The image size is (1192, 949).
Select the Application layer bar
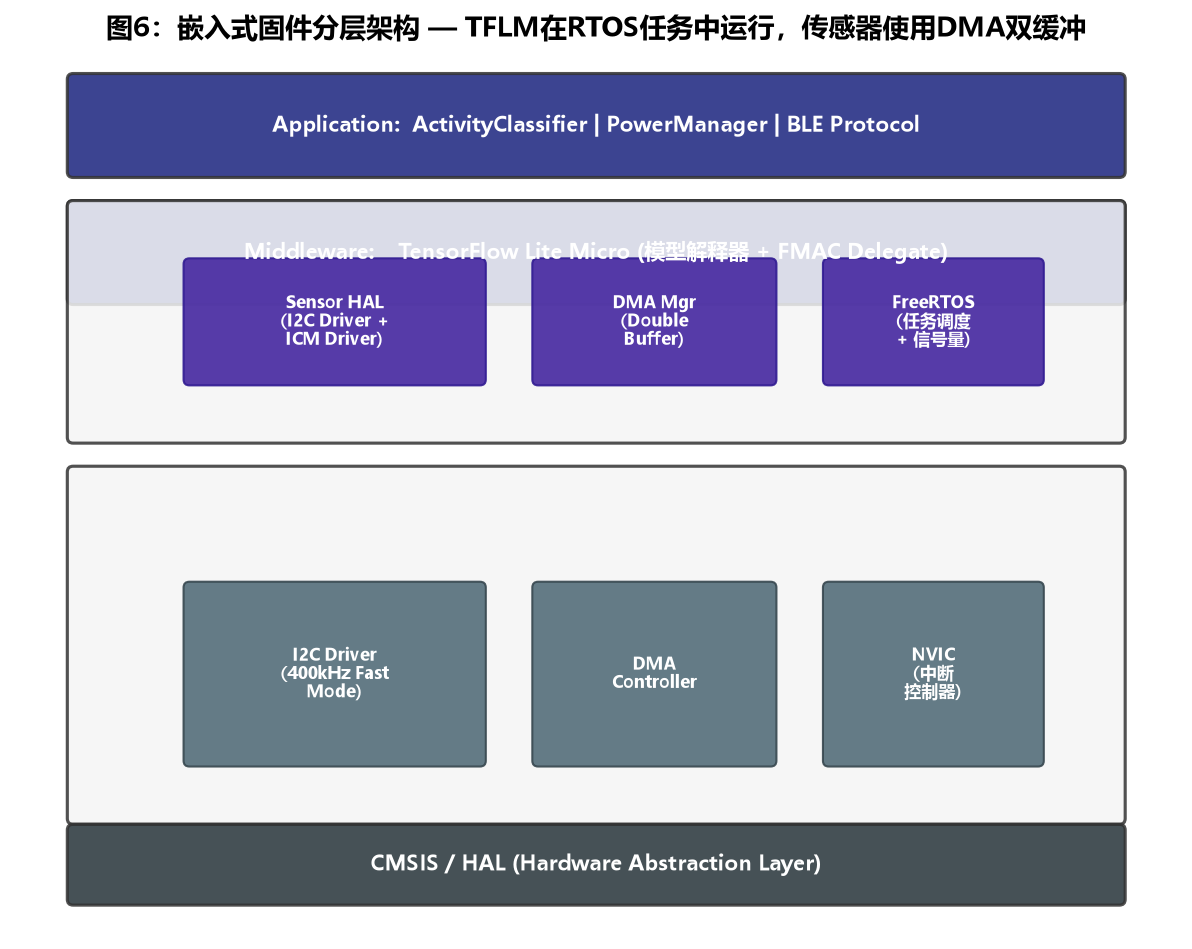(x=596, y=125)
